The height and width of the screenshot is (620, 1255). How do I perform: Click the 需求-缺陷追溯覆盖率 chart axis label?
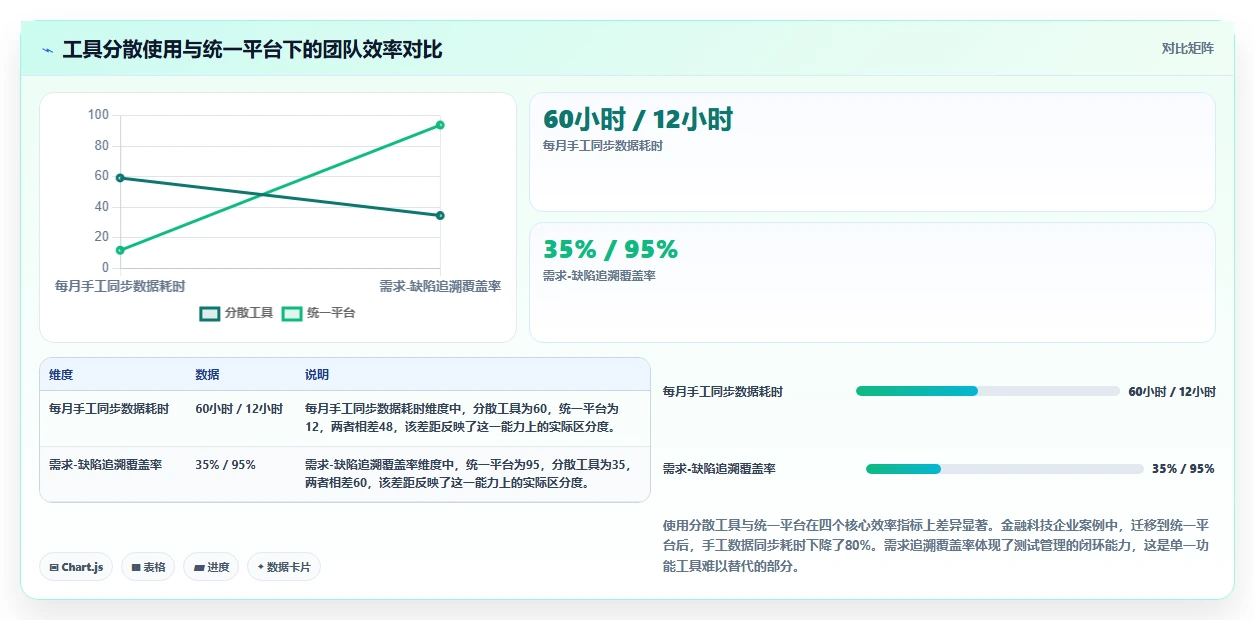click(440, 286)
